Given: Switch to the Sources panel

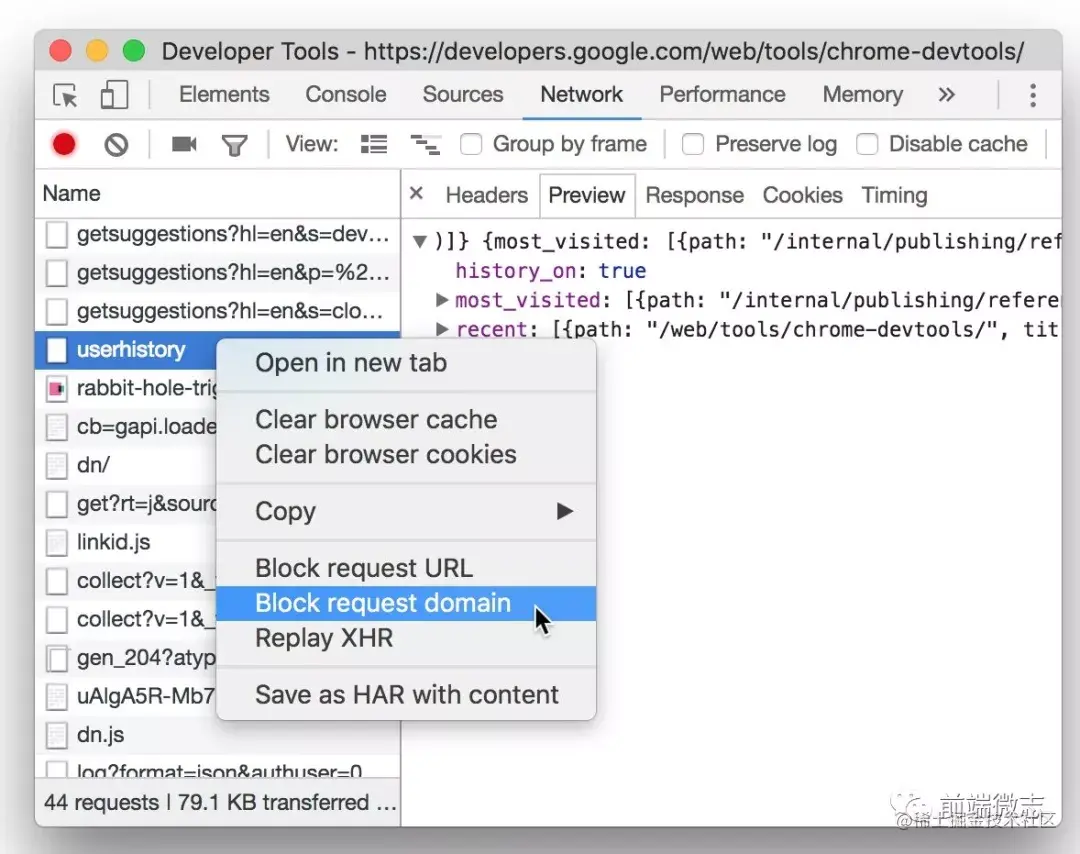Looking at the screenshot, I should [463, 94].
